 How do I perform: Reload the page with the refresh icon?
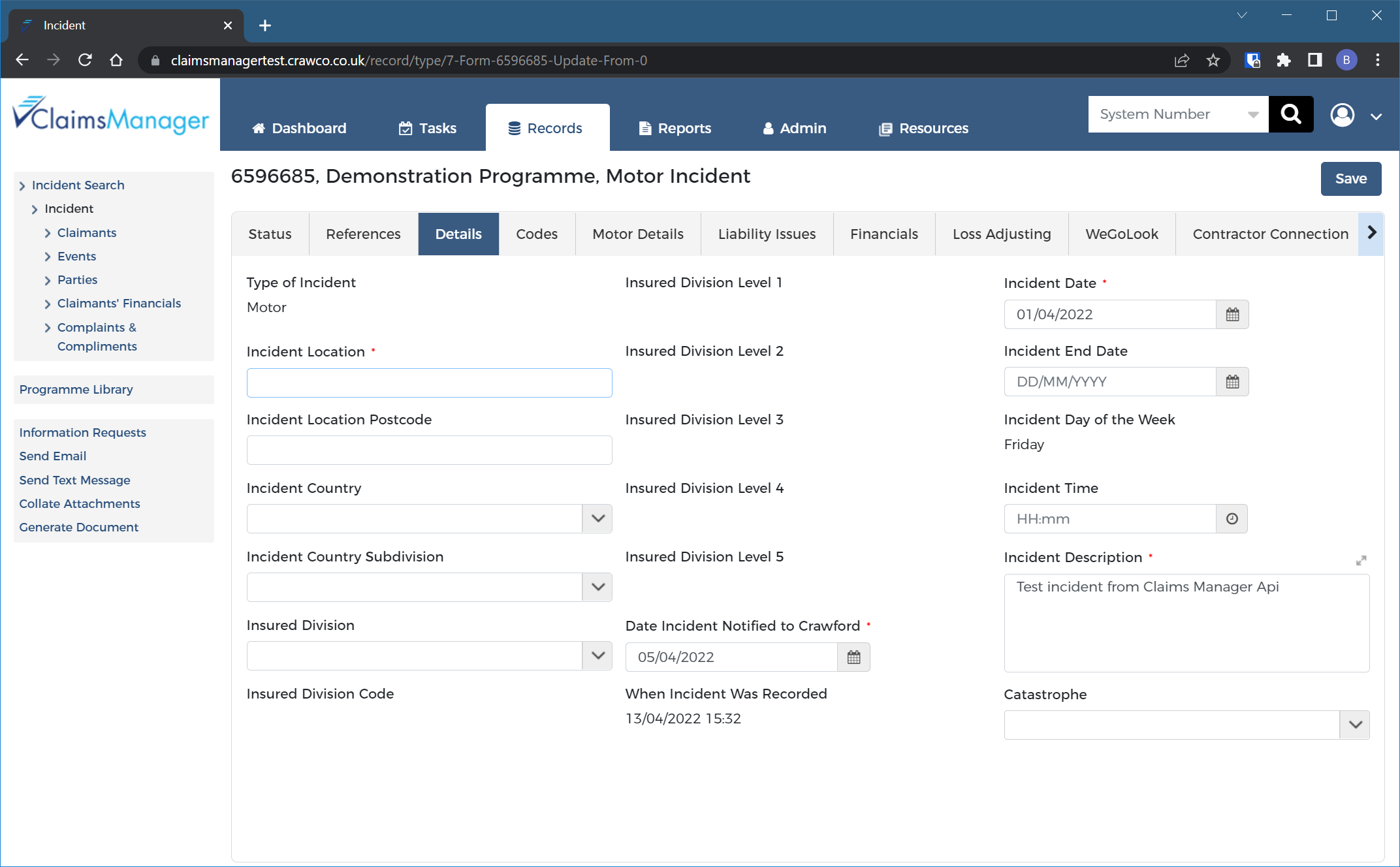coord(85,60)
